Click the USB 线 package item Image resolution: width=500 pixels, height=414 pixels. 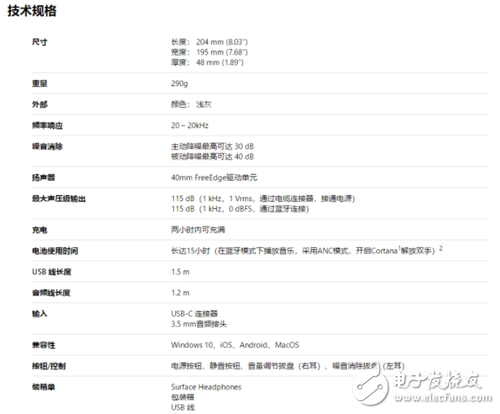click(183, 407)
